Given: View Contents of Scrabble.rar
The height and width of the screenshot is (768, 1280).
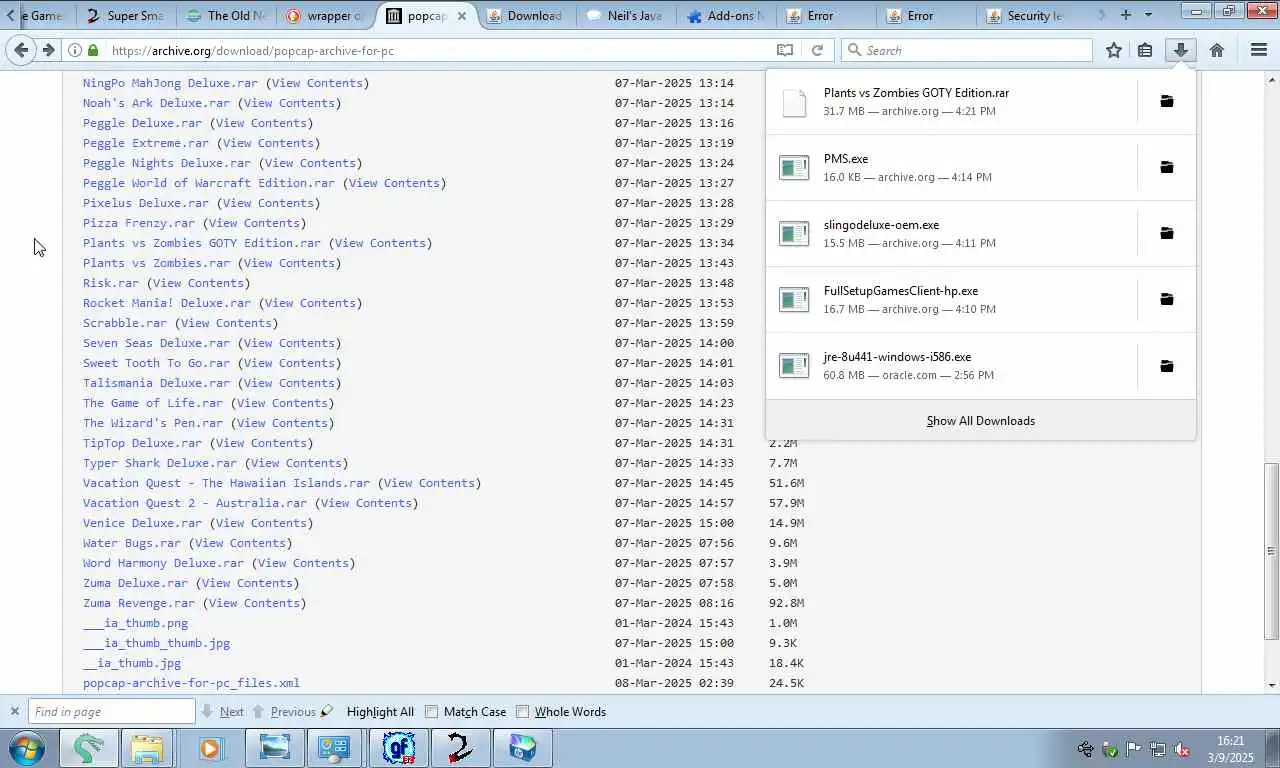Looking at the screenshot, I should coord(226,323).
